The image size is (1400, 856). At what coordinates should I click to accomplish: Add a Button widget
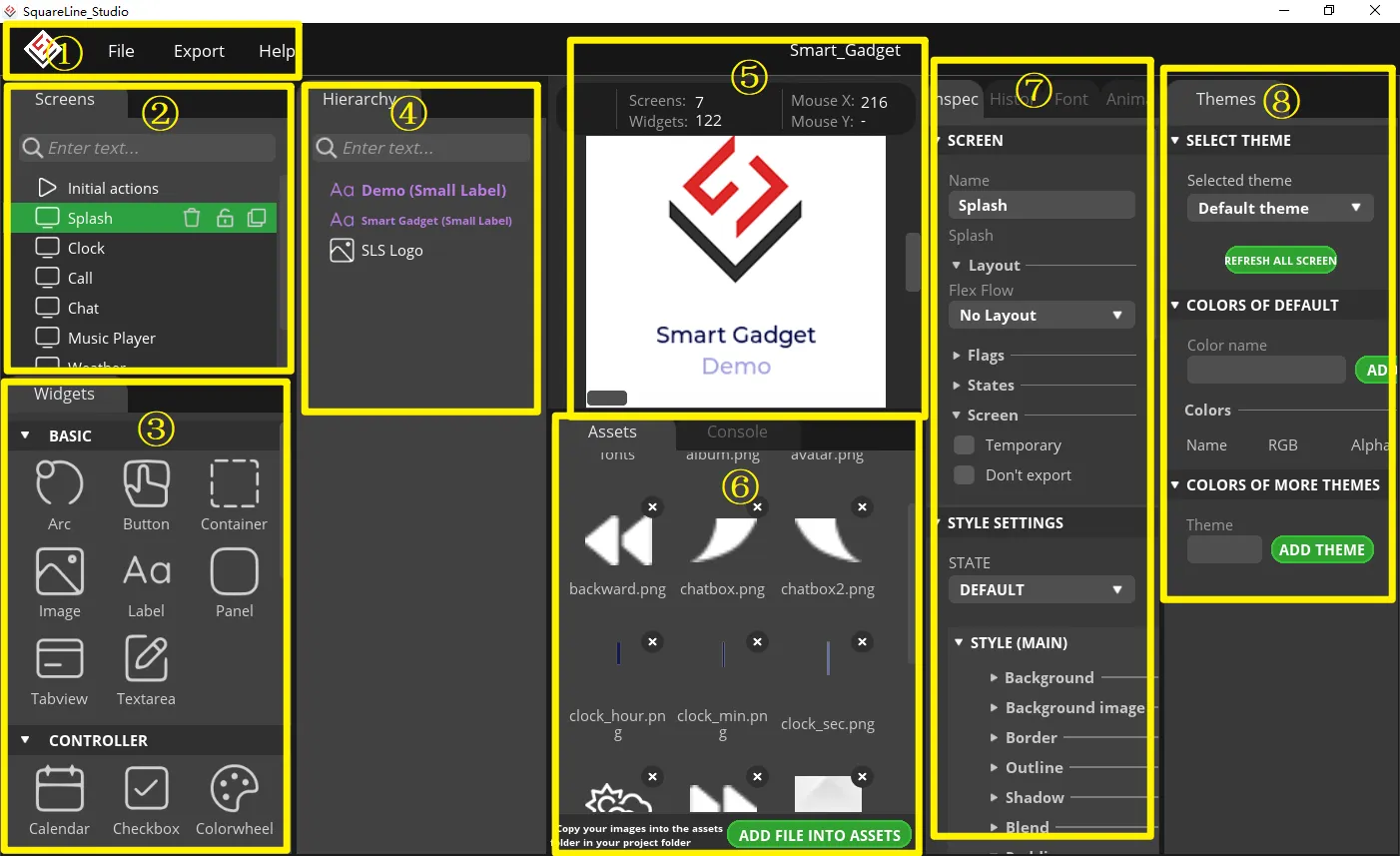click(146, 484)
